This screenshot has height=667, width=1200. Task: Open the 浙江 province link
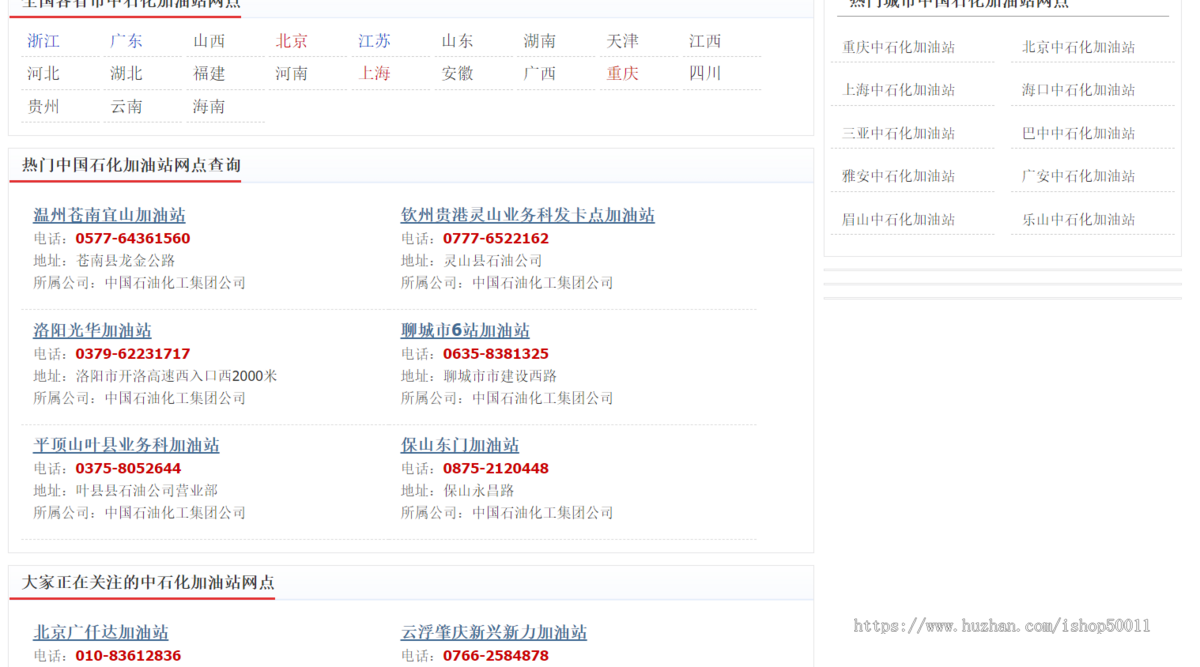point(43,41)
